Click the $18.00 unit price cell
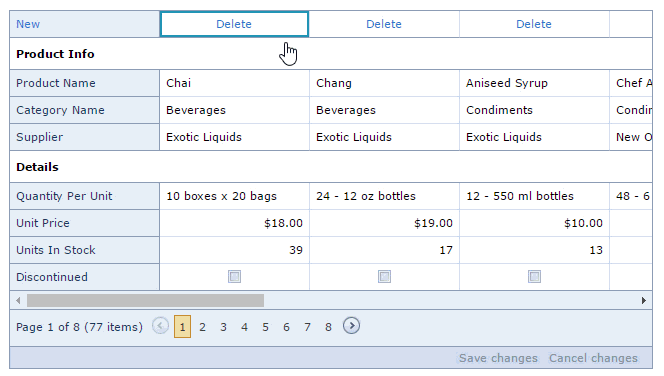Screen dimensions: 664x376 tap(234, 223)
